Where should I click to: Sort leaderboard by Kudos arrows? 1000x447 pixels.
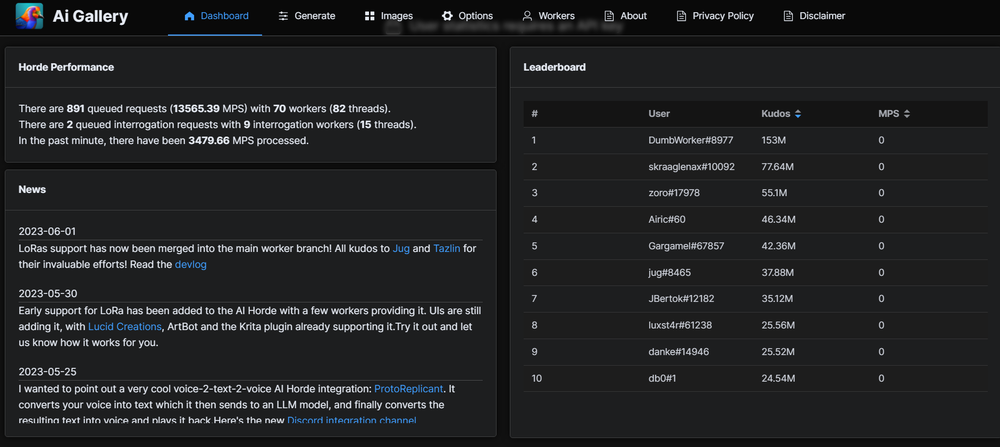[x=798, y=114]
